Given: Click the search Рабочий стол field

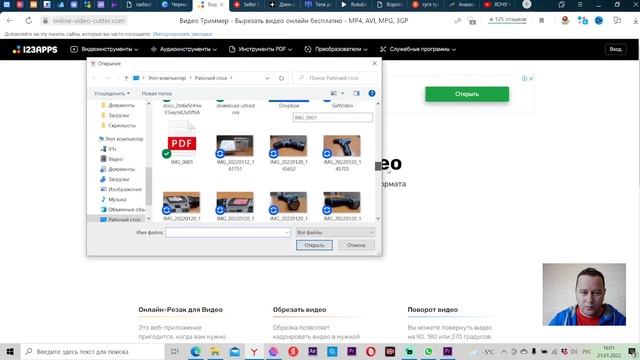Looking at the screenshot, I should (335, 78).
